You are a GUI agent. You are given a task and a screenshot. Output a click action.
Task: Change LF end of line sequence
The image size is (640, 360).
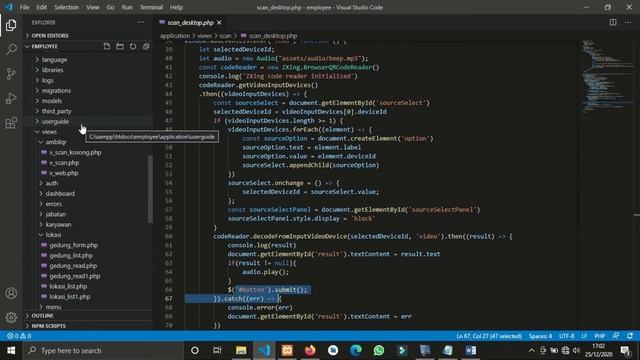[584, 336]
